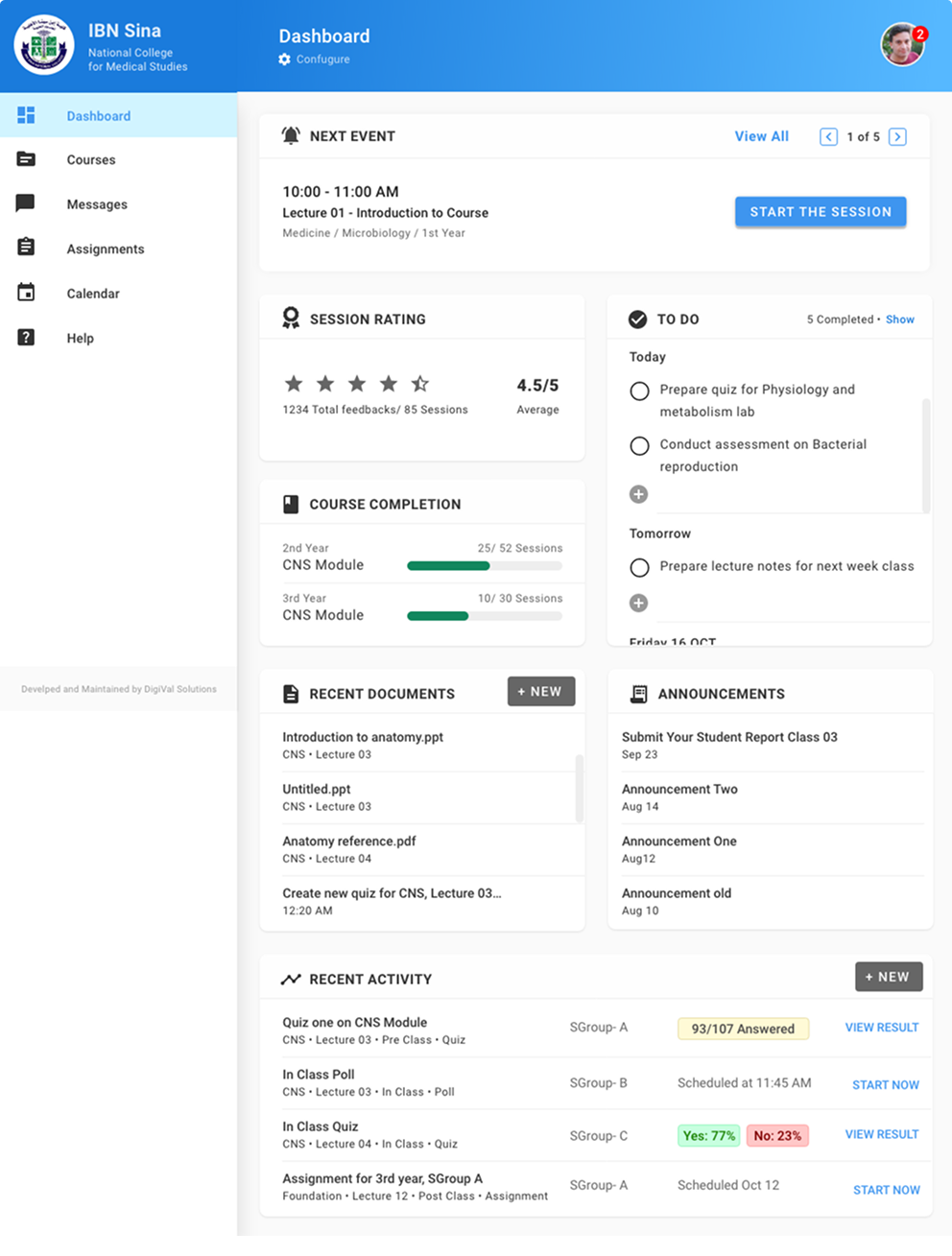Viewport: 952px width, 1256px height.
Task: Click the Help question mark icon
Action: click(x=26, y=337)
